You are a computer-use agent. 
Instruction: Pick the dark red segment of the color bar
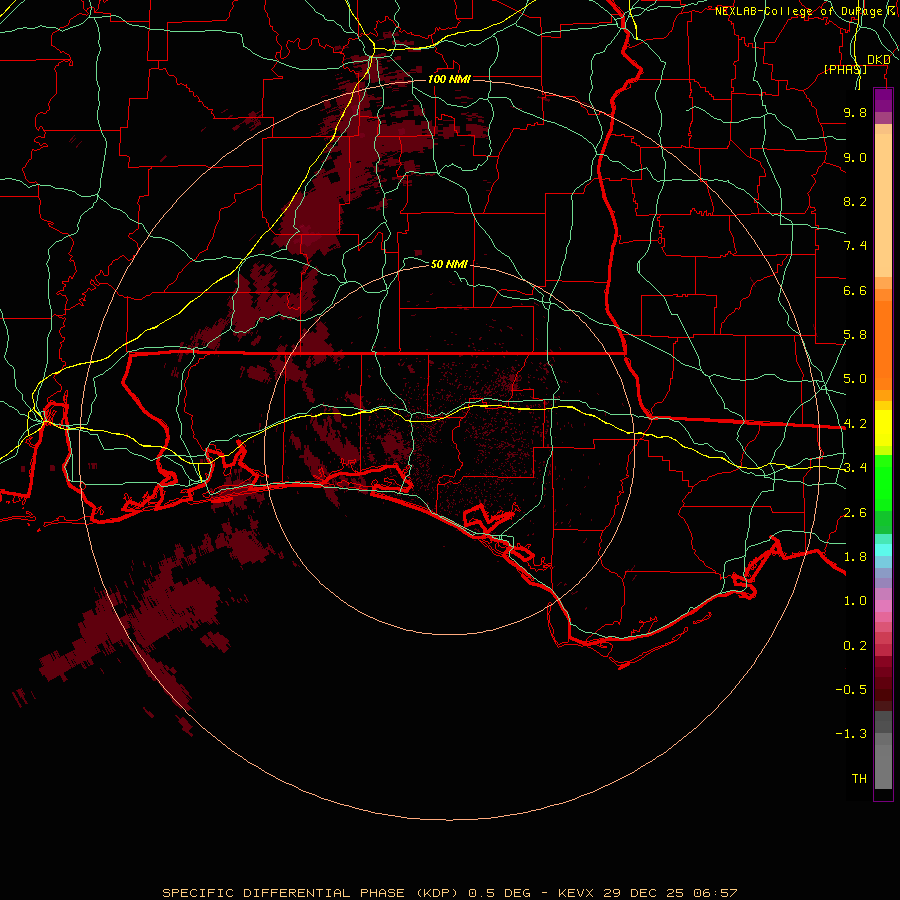point(883,683)
